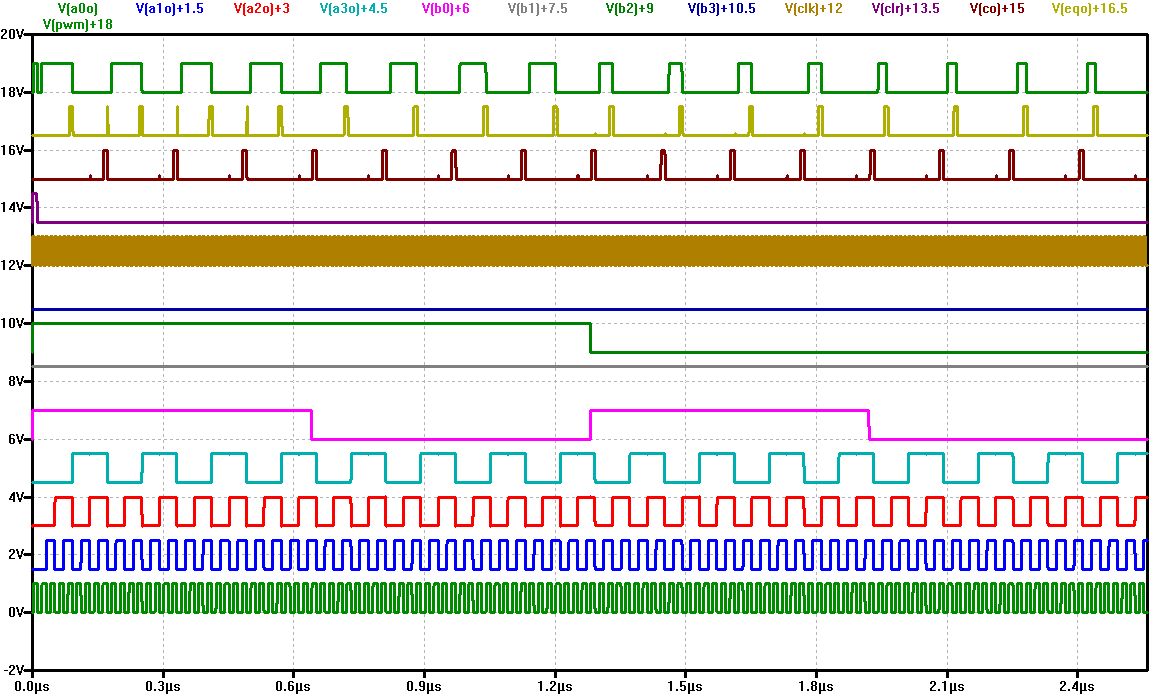
Task: Click the magenta V(b0)+6 trace label
Action: click(x=439, y=9)
